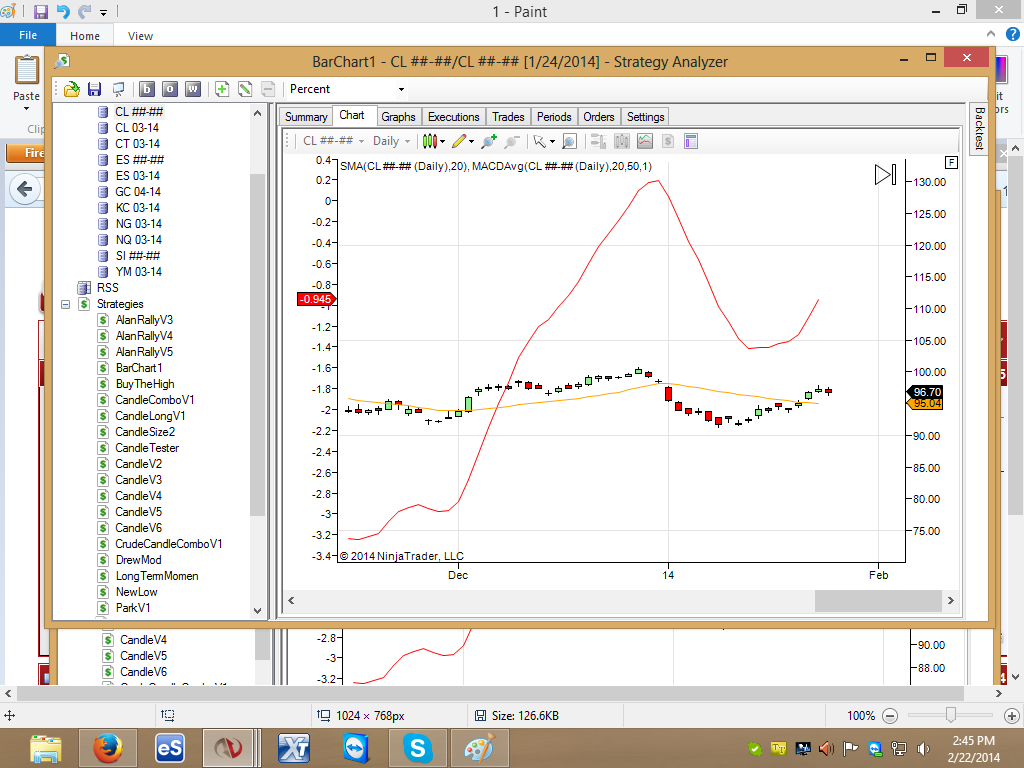Open the drawing tools dropdown arrow
The width and height of the screenshot is (1024, 768).
tap(472, 142)
